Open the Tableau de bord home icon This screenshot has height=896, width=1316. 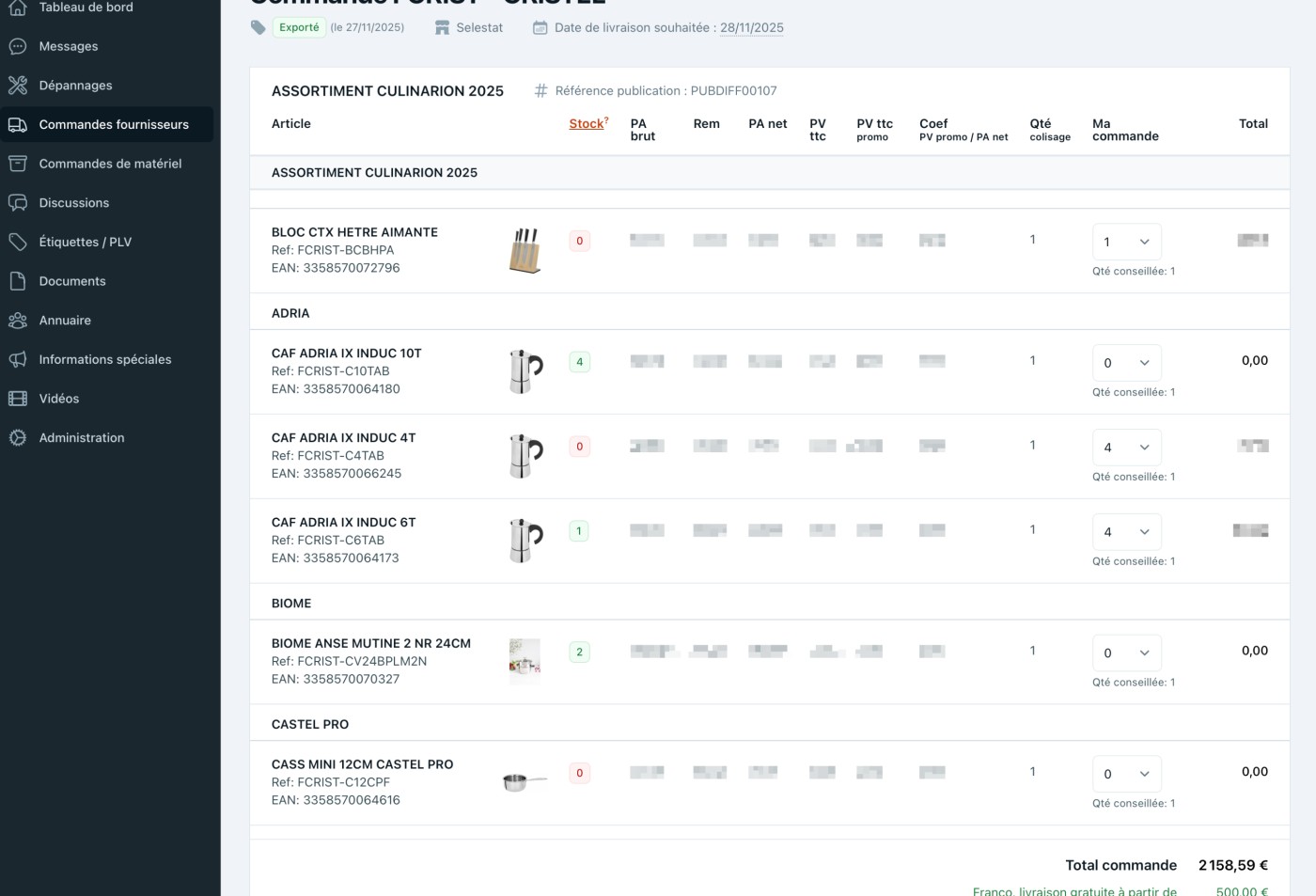[17, 7]
